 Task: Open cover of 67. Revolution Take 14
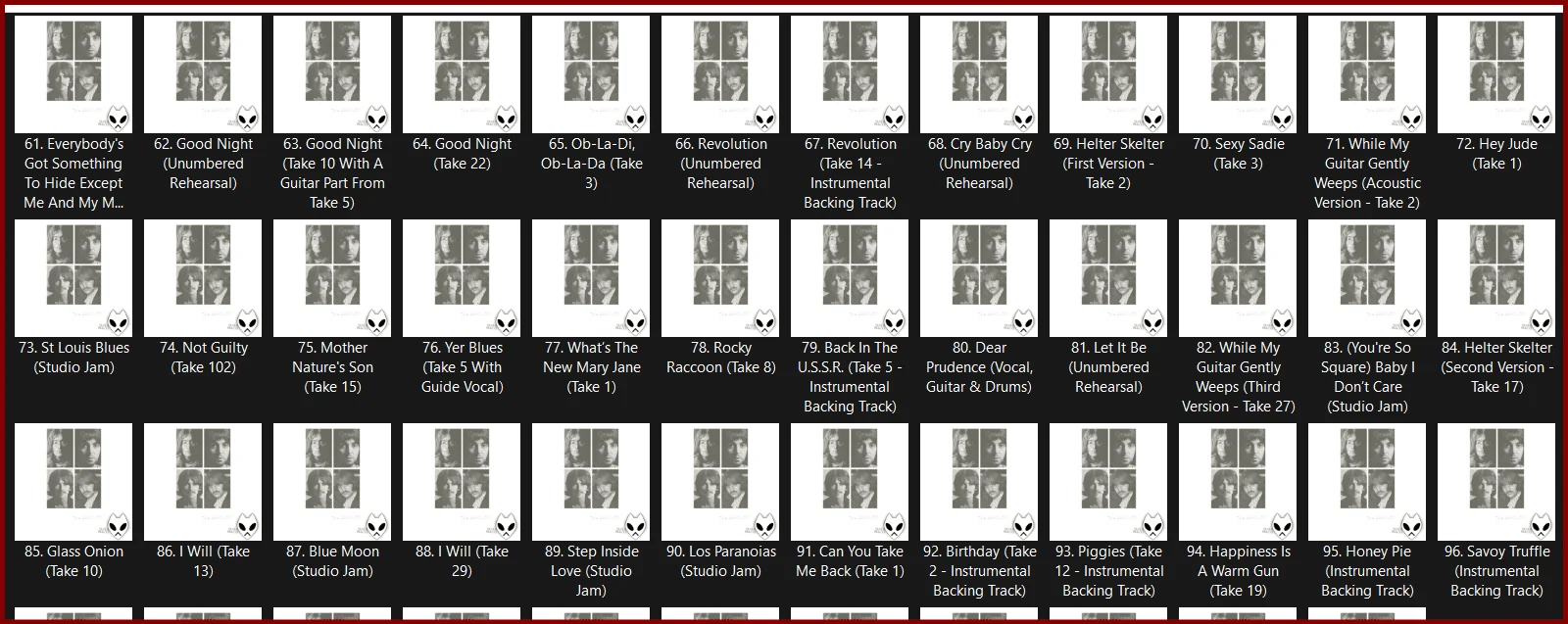tap(850, 74)
